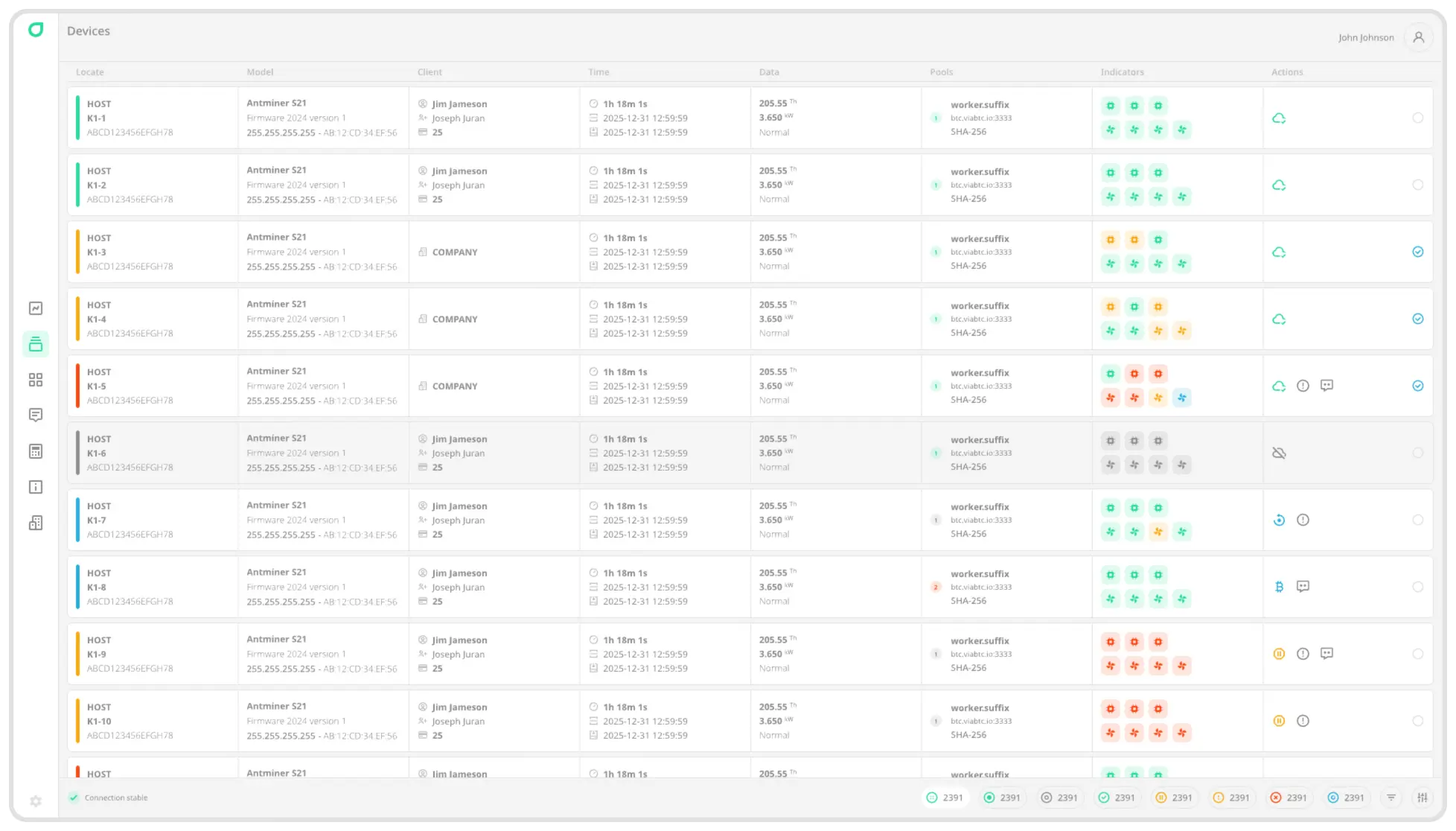Image resolution: width=1456 pixels, height=831 pixels.
Task: Open settings gear at sidebar bottom
Action: (36, 801)
